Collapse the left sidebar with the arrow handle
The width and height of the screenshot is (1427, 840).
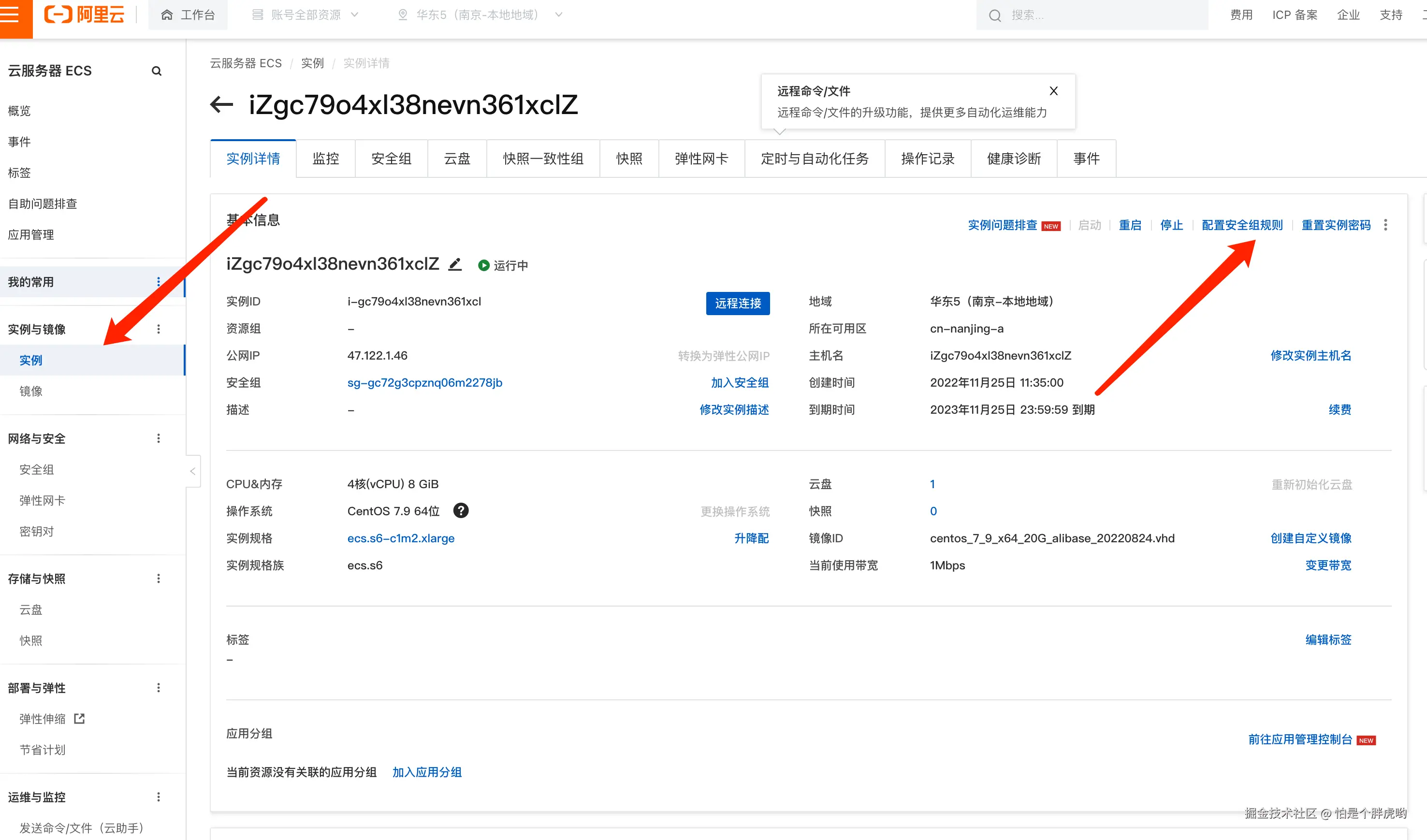tap(192, 471)
